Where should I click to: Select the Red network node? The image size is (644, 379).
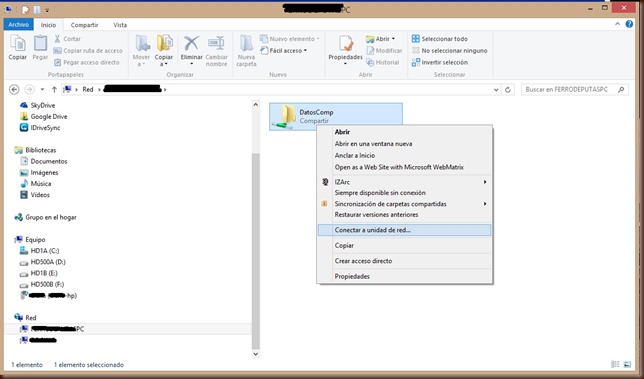click(25, 318)
